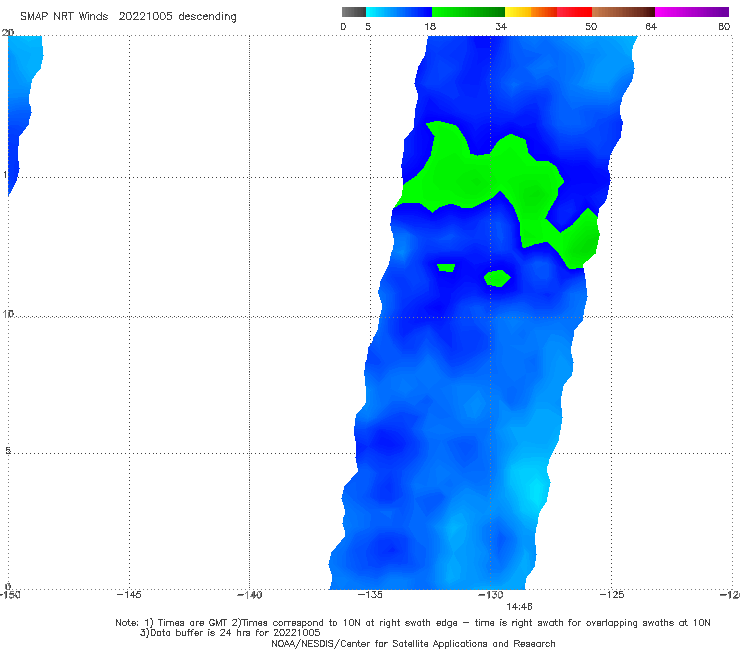The image size is (740, 650).
Task: Click the yellow-orange segment of the color bar
Action: tap(530, 12)
